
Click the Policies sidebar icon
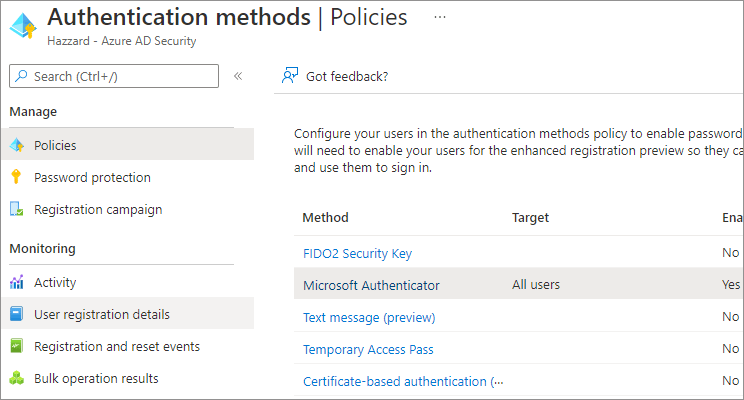[16, 145]
